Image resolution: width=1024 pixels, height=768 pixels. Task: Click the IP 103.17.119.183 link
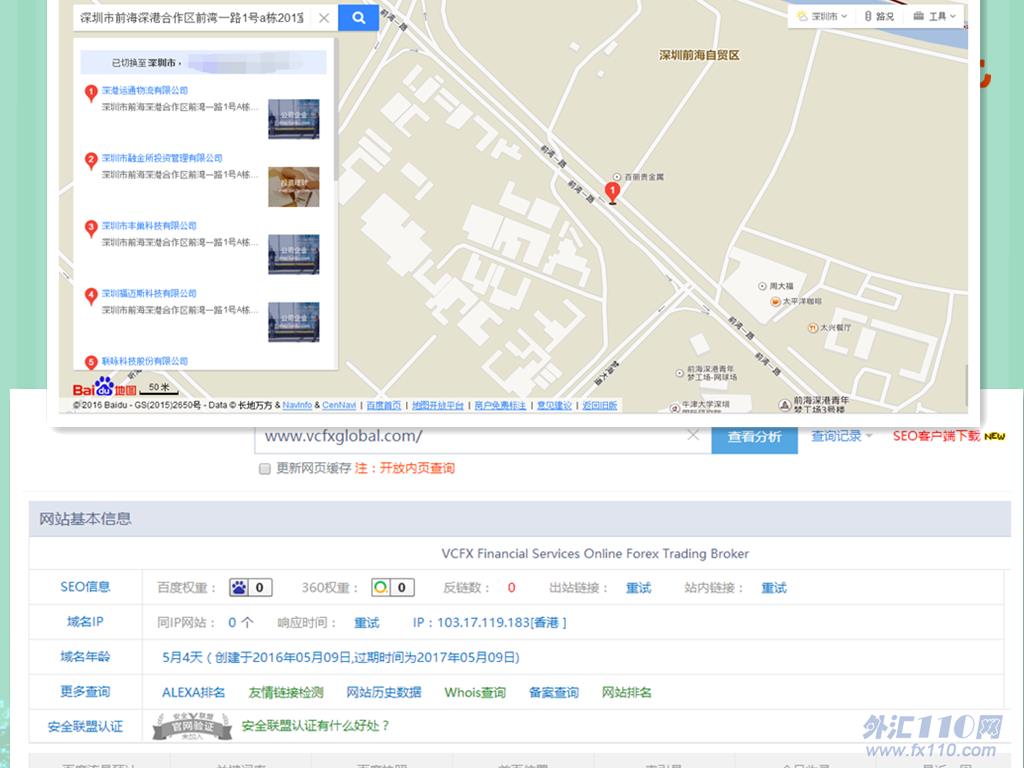489,623
